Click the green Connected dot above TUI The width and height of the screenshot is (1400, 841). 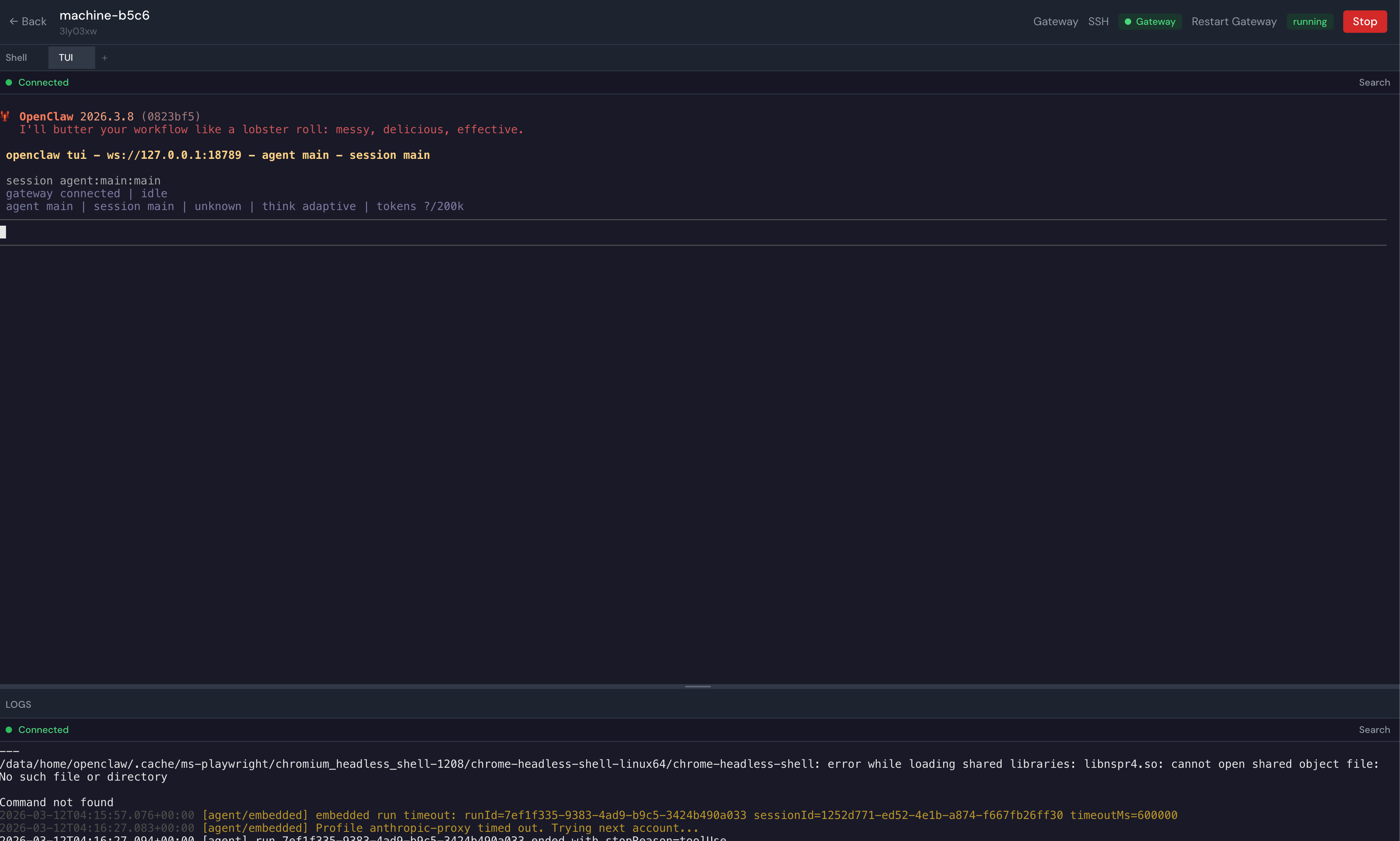[8, 82]
